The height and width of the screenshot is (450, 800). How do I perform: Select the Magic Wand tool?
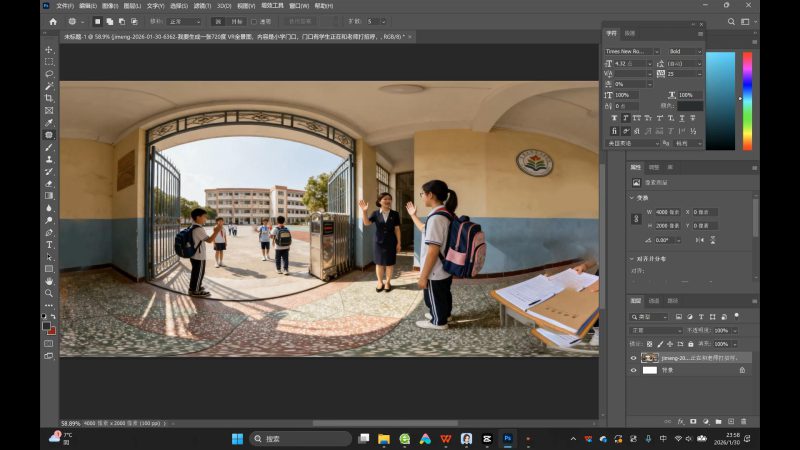tap(49, 86)
